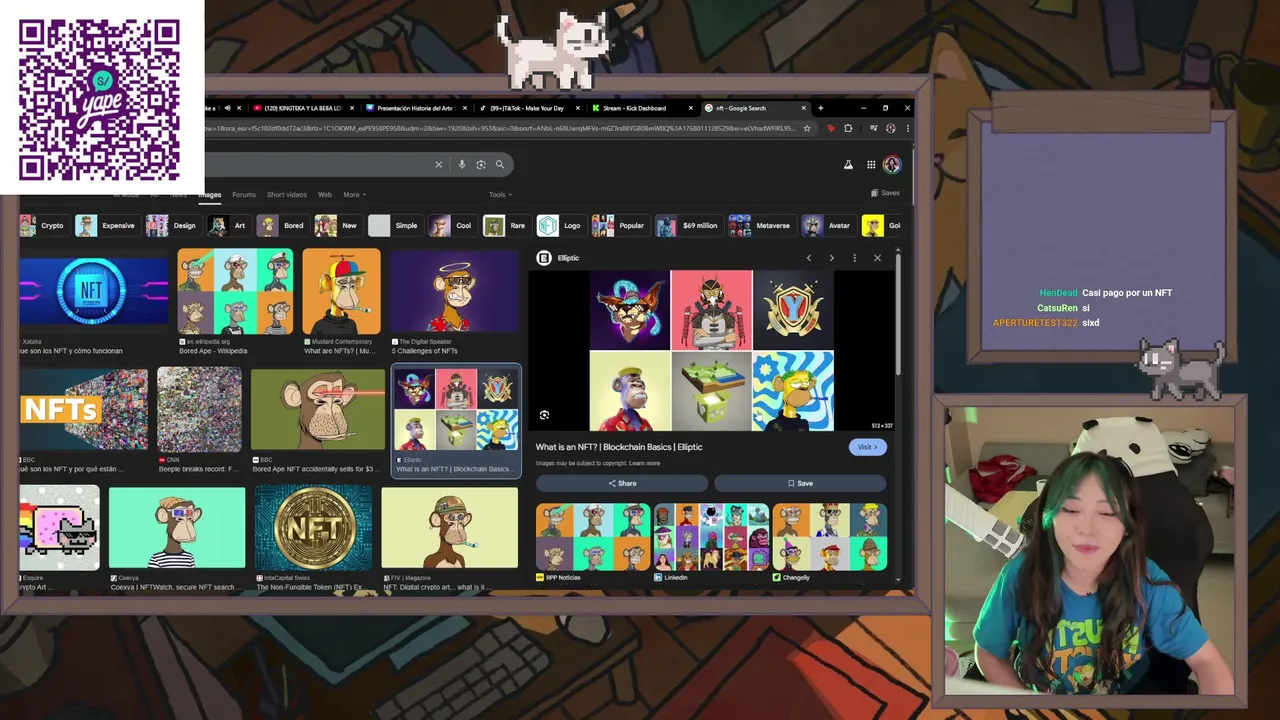Filter images by Avatar chip
The width and height of the screenshot is (1280, 720).
pyautogui.click(x=828, y=226)
